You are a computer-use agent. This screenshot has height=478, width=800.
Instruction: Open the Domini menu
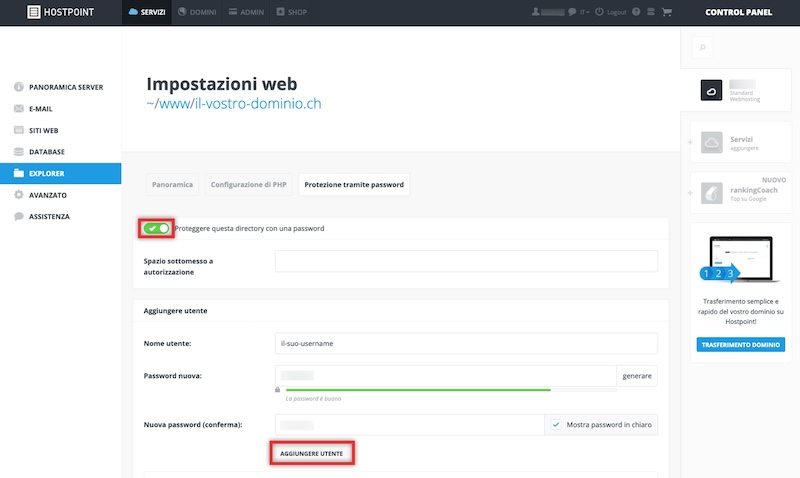point(197,12)
